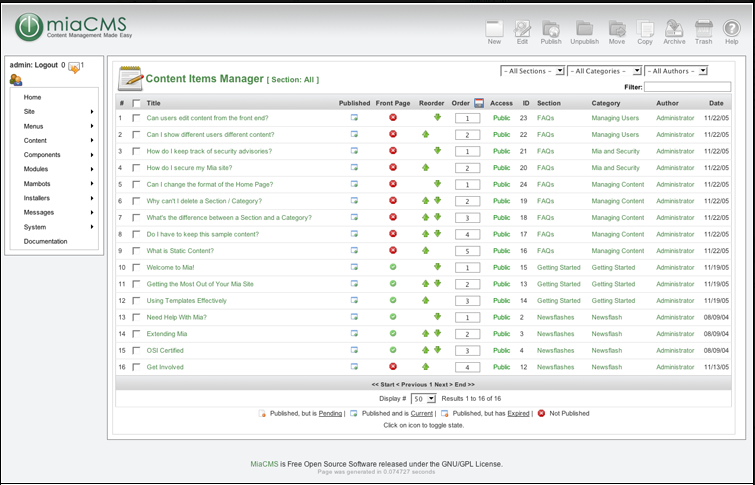755x485 pixels.
Task: Expand the Menus submenu arrow
Action: [x=91, y=126]
